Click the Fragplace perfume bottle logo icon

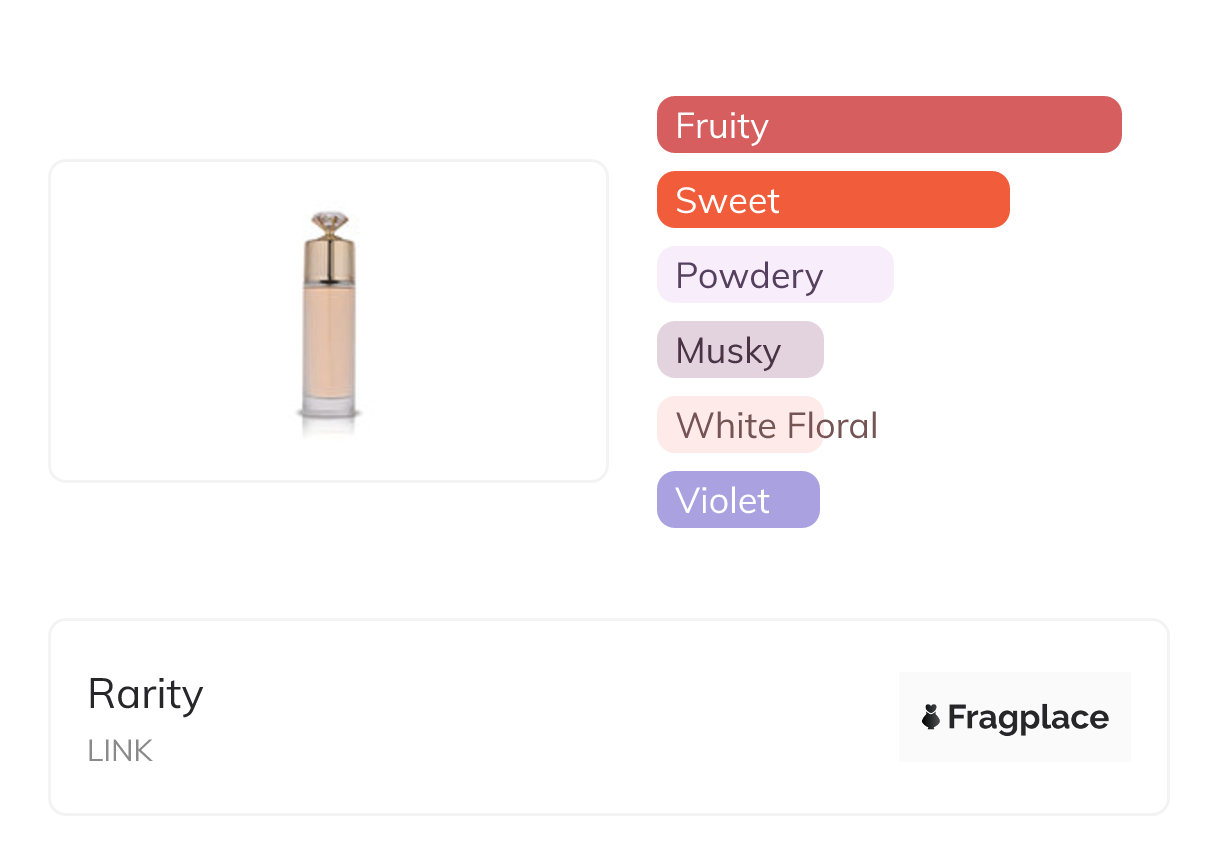[x=931, y=717]
